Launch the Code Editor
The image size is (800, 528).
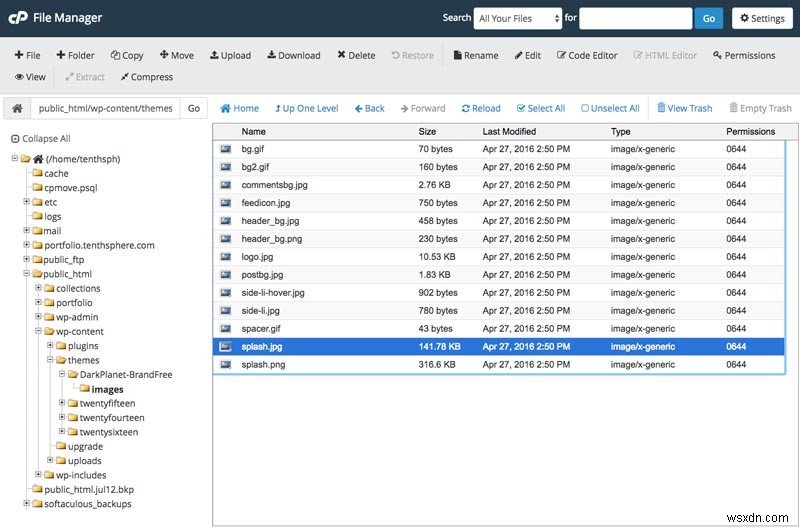click(x=587, y=55)
